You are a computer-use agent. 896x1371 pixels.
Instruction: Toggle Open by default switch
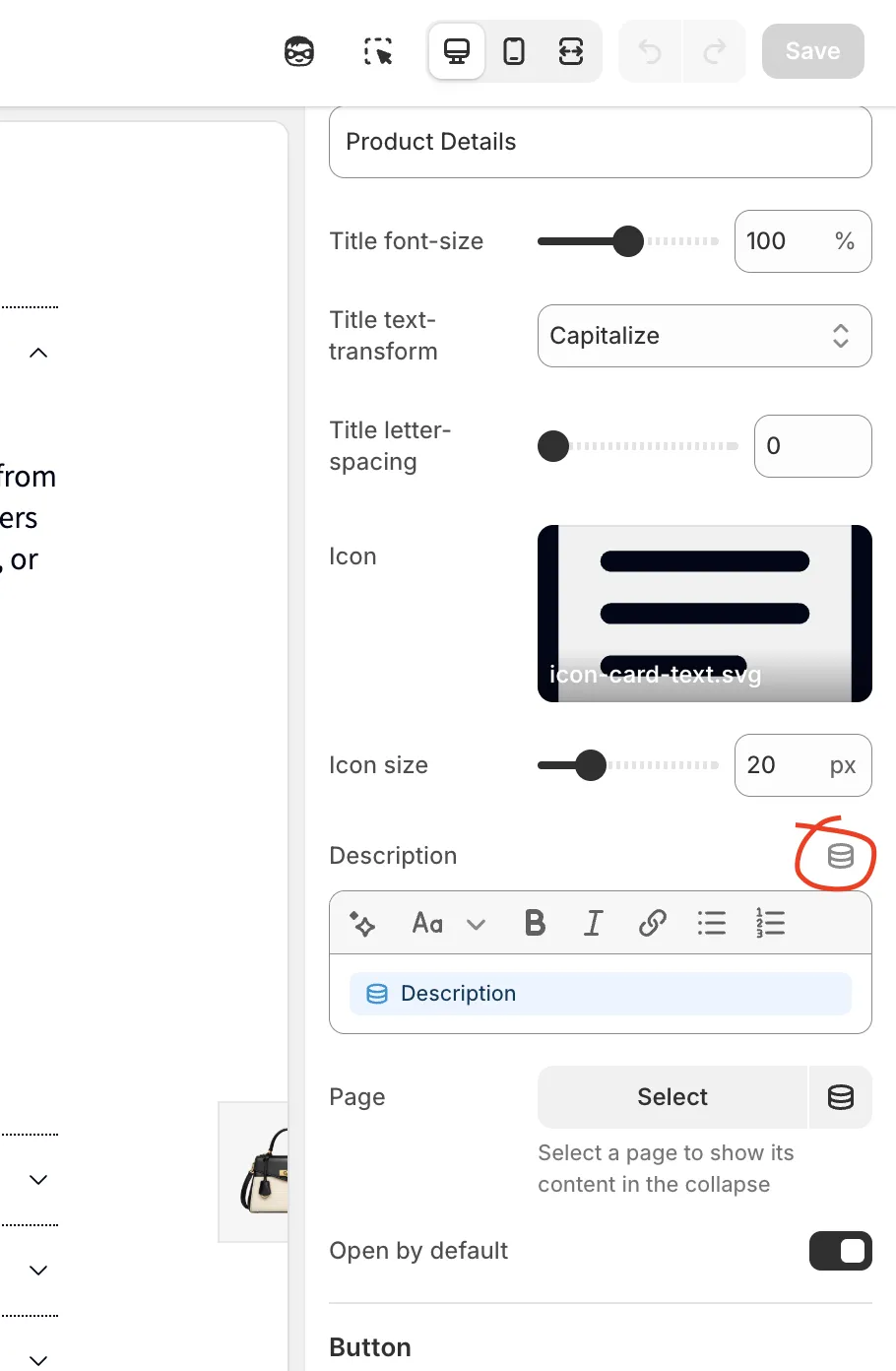coord(840,1251)
